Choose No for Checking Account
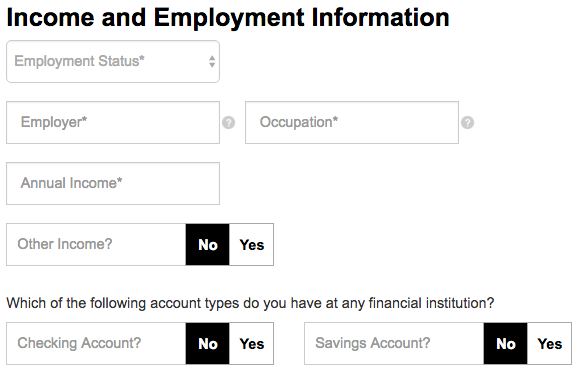580x373 pixels. (x=208, y=344)
